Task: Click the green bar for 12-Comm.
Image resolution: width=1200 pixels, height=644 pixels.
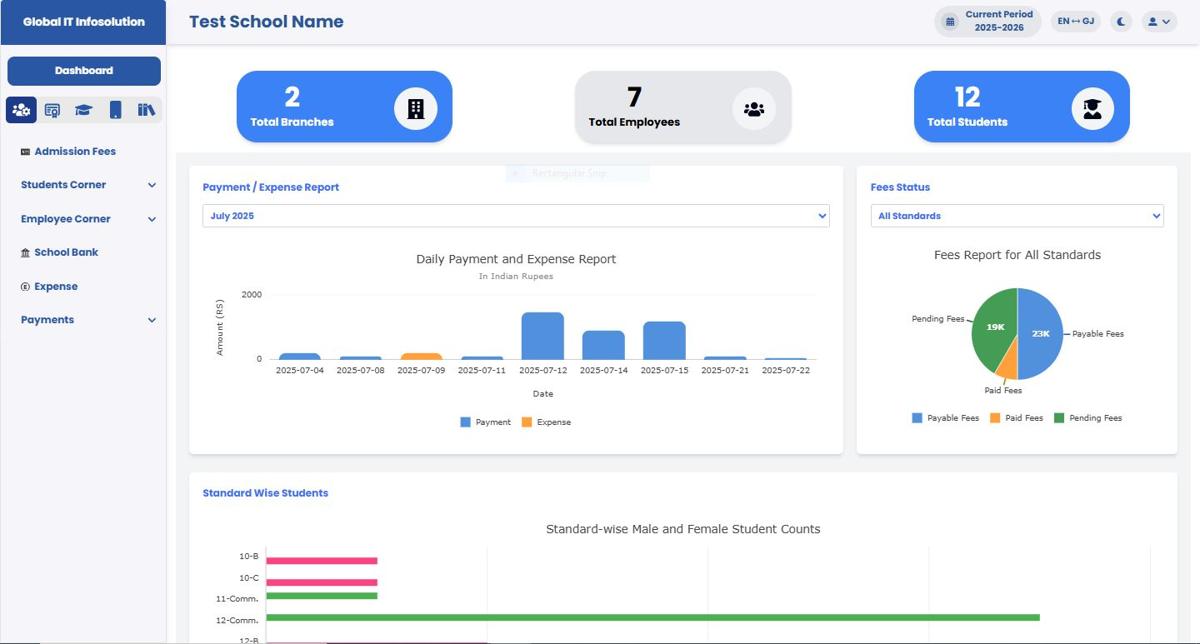Action: pyautogui.click(x=653, y=618)
